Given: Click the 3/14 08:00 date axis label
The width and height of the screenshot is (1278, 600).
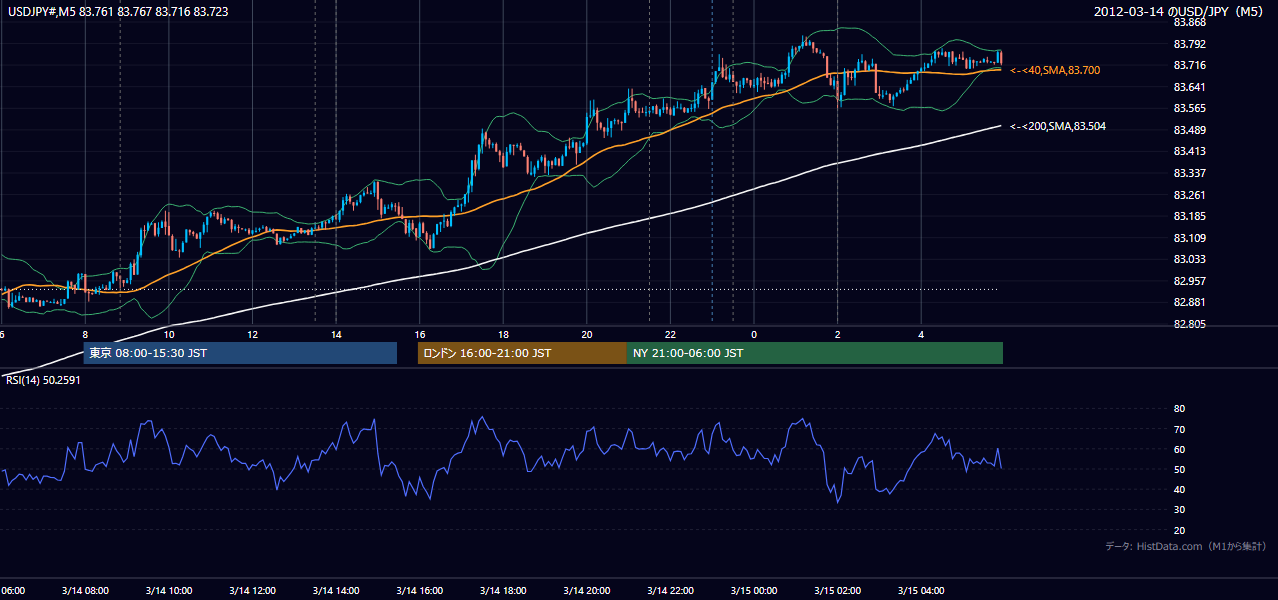Looking at the screenshot, I should coord(85,590).
